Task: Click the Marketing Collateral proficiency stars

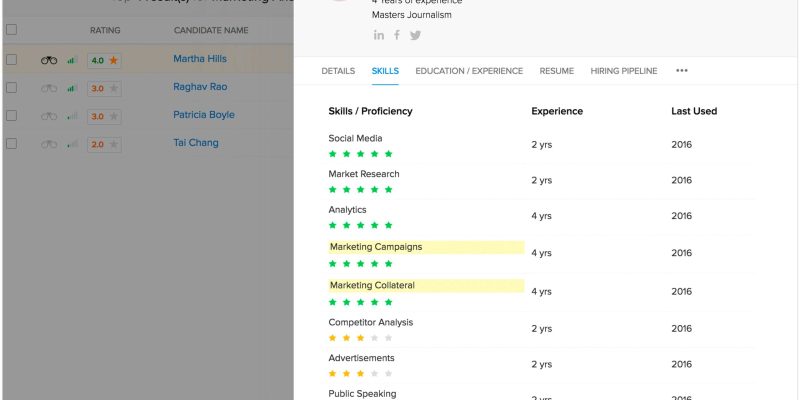Action: click(x=361, y=302)
